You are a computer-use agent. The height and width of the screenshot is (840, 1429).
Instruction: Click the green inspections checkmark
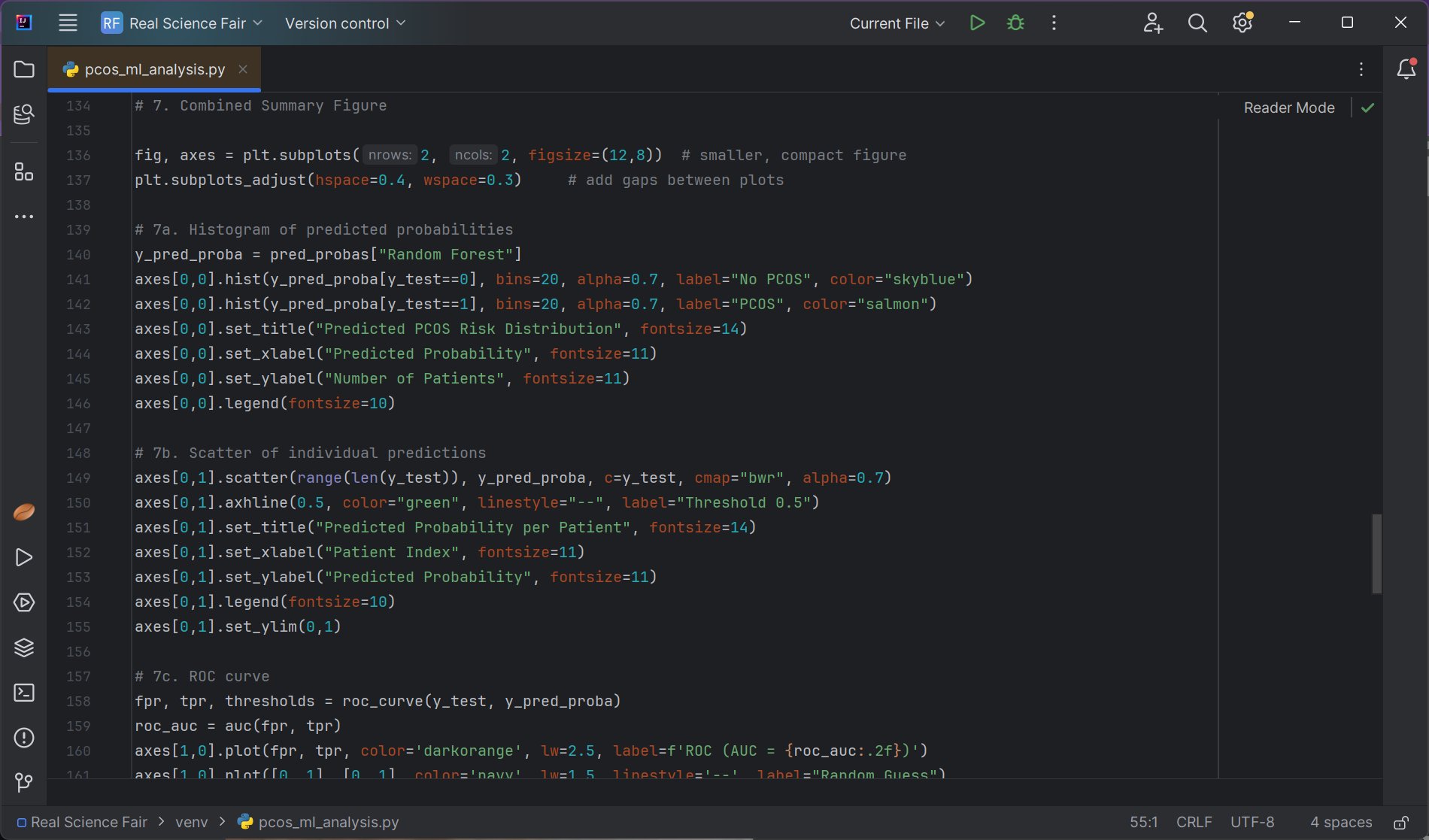pyautogui.click(x=1367, y=108)
